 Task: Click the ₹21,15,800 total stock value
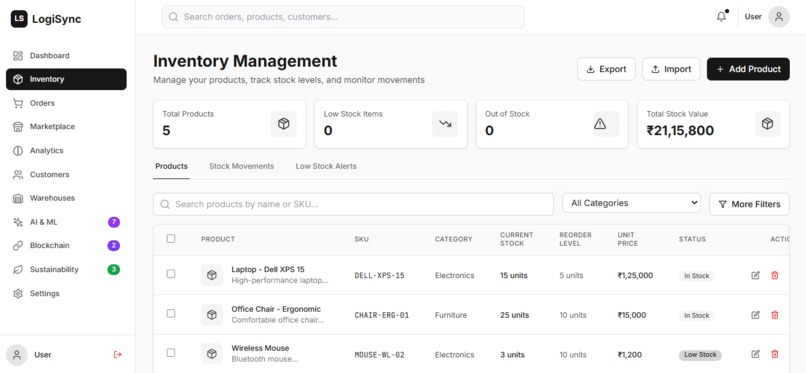point(680,130)
